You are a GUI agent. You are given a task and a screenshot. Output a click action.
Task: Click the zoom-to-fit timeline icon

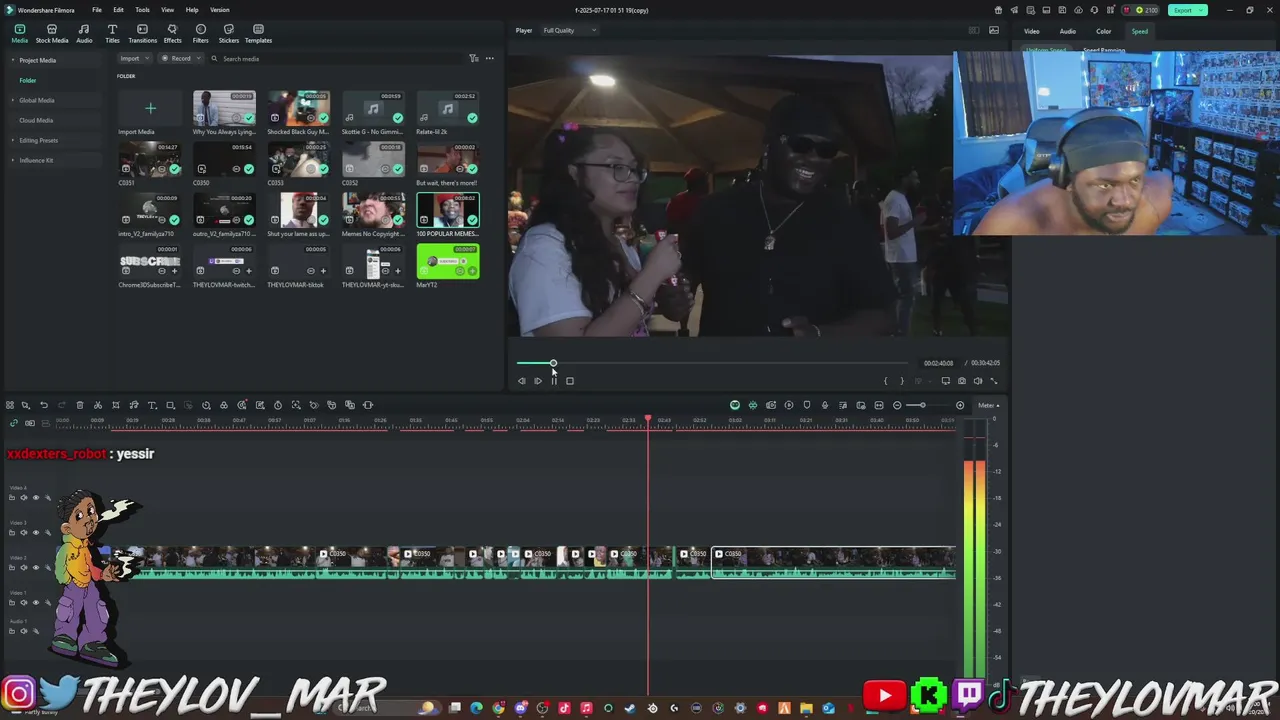tap(879, 405)
